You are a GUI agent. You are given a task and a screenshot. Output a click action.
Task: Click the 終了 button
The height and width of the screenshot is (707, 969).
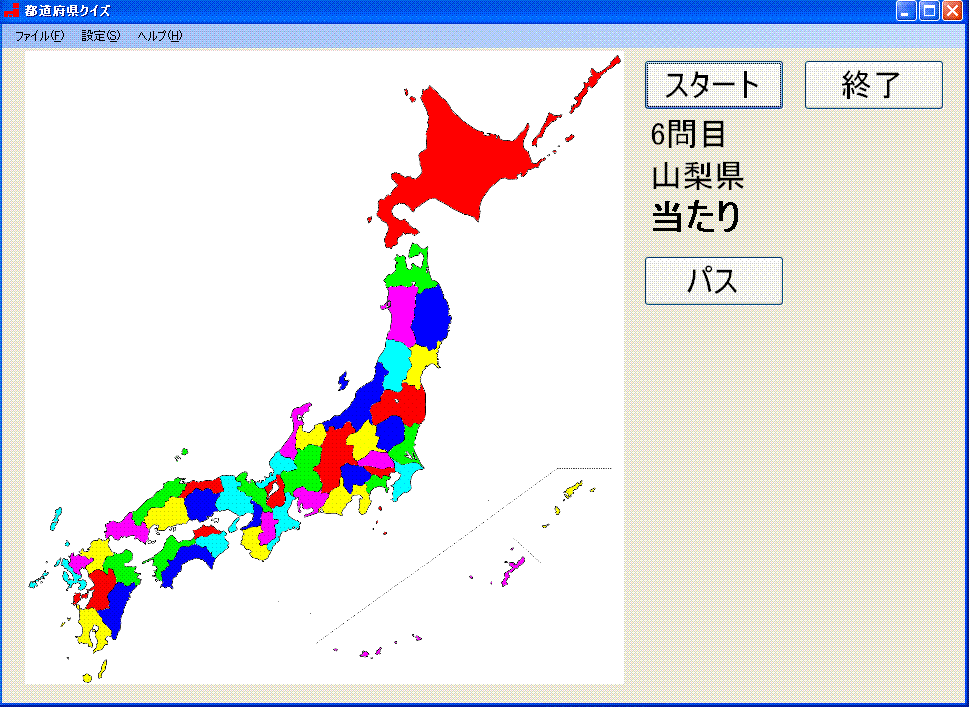tap(874, 85)
